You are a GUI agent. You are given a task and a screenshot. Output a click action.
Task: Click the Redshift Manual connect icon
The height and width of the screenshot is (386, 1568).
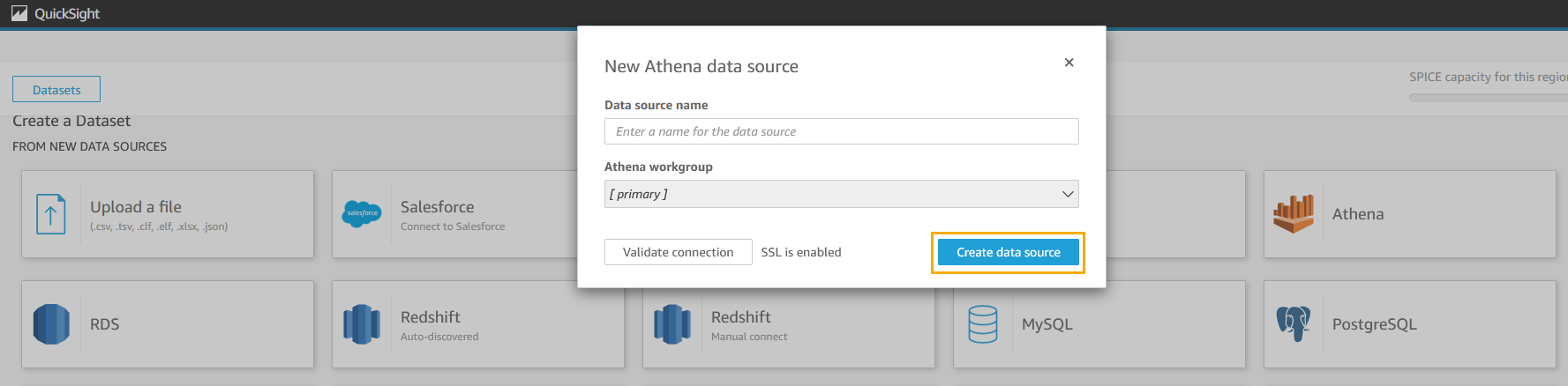(x=672, y=324)
